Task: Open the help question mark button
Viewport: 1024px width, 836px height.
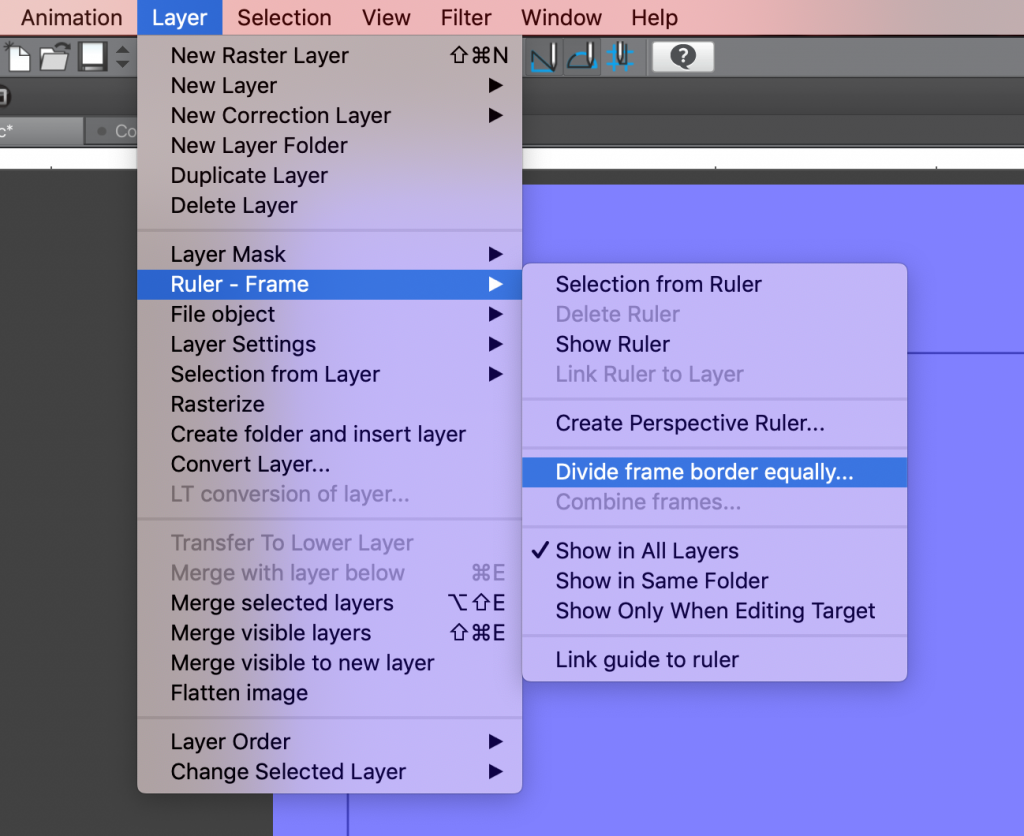Action: 682,57
